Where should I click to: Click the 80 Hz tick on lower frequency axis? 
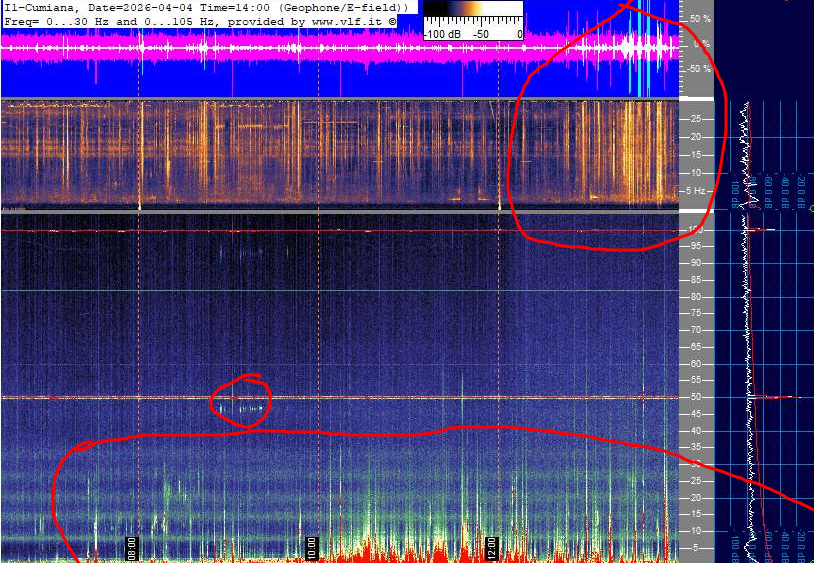click(x=696, y=297)
